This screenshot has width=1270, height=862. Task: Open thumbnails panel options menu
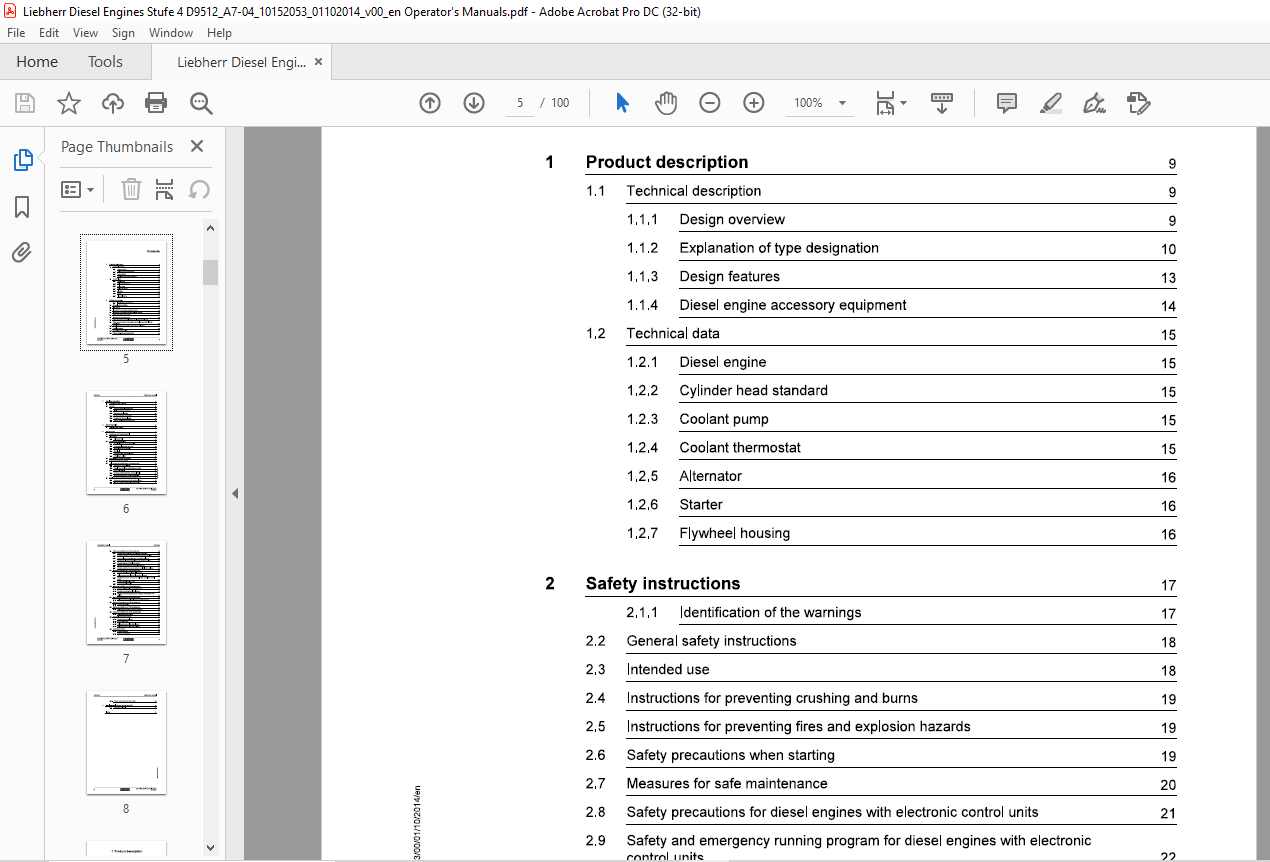(x=78, y=189)
